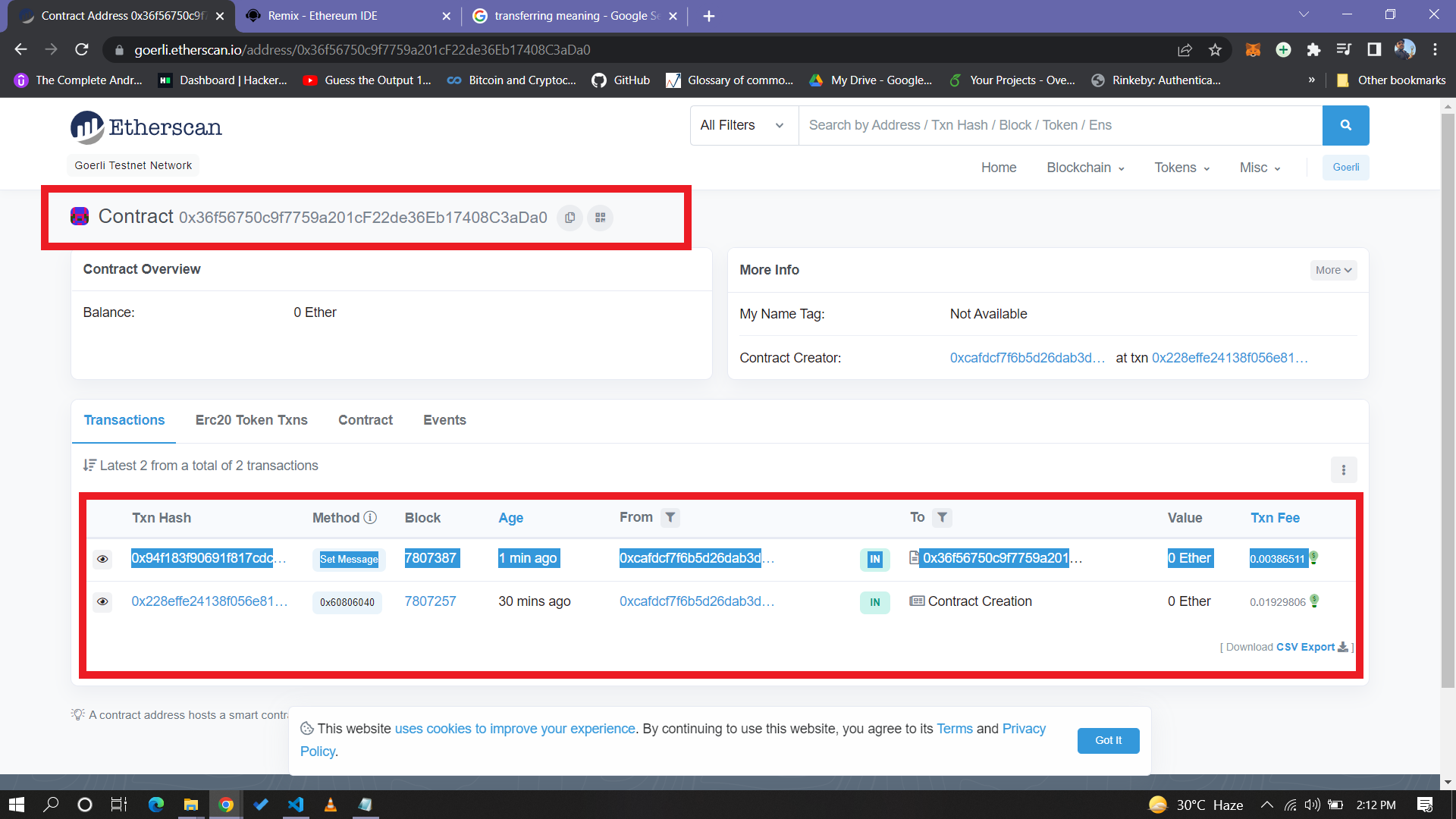Open the contract creation txn 0x228effe24138f056e81 in More Info
1456x819 pixels.
1229,358
